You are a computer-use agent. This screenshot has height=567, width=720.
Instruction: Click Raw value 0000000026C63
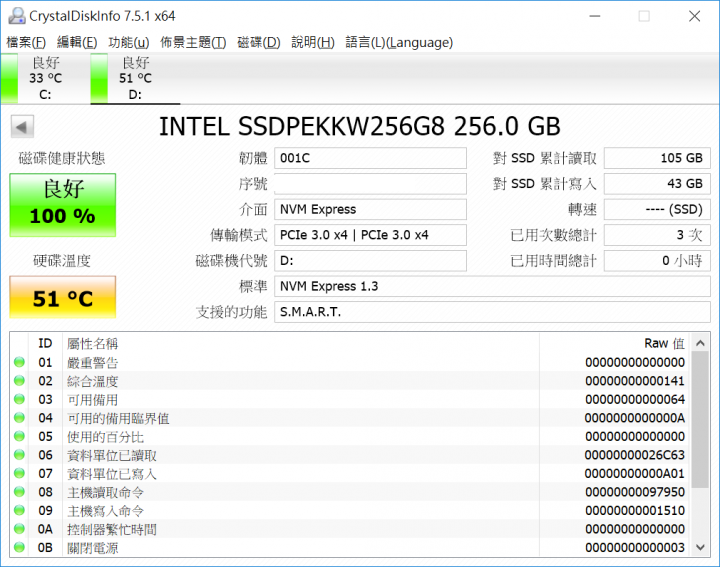click(635, 455)
